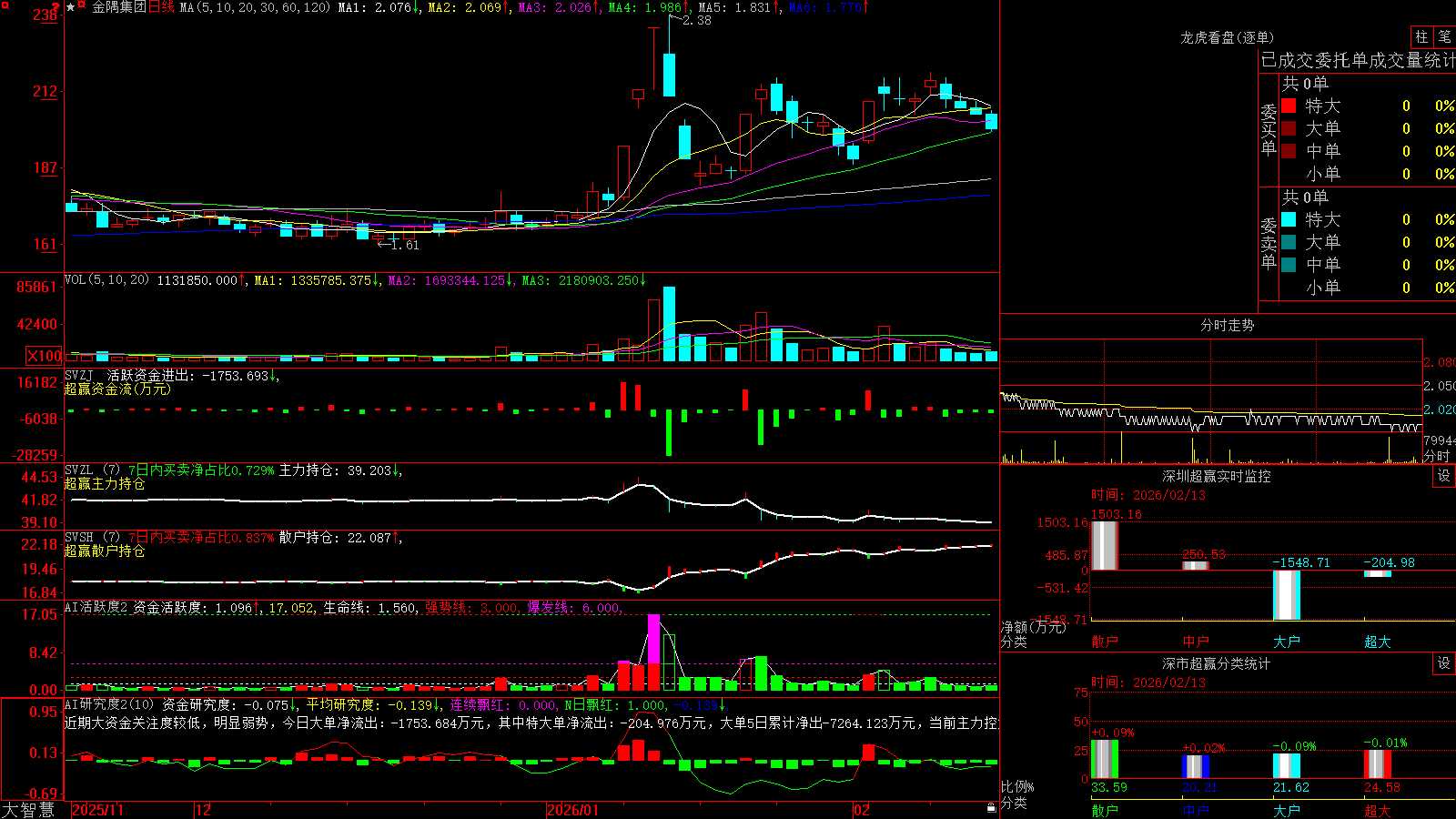The image size is (1456, 819).
Task: Click the AI活跃度2 indicator label
Action: [96, 607]
